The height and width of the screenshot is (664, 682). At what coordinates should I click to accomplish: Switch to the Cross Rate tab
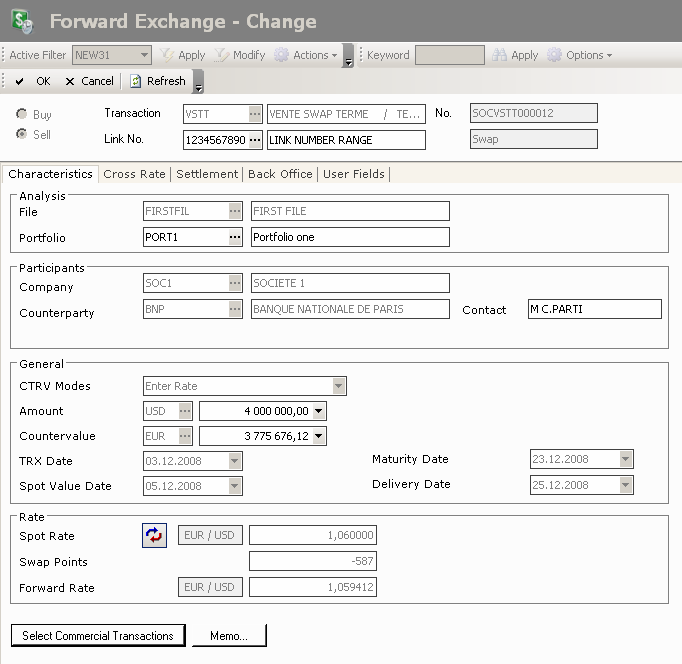134,174
